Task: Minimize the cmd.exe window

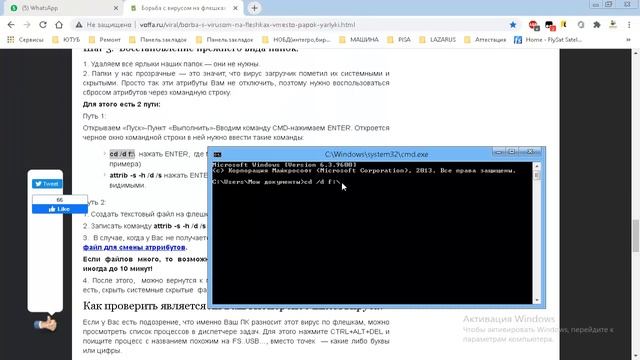Action: 498,152
